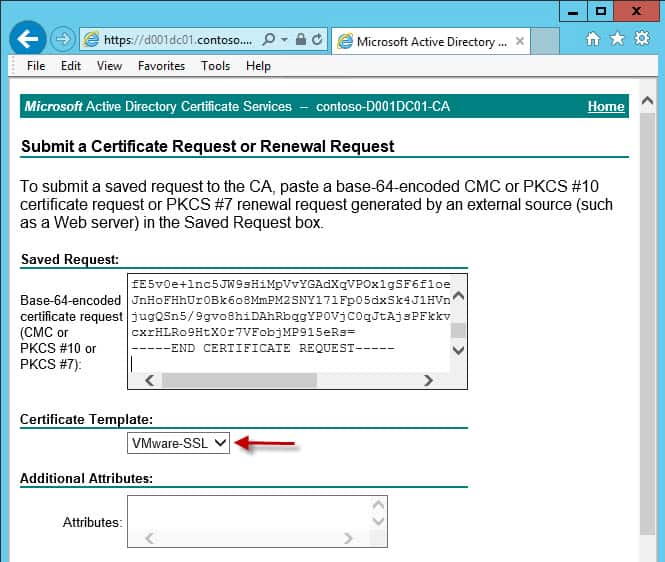Click the page scrollbar up arrow

coord(647,102)
